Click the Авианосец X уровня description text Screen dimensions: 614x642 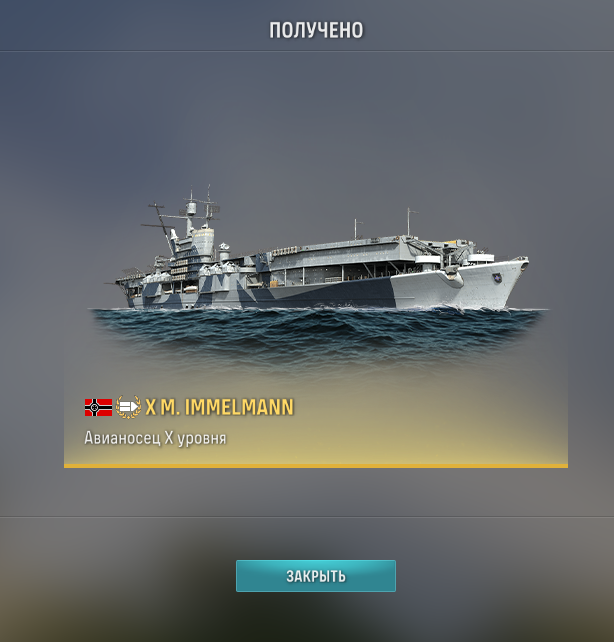pos(155,438)
